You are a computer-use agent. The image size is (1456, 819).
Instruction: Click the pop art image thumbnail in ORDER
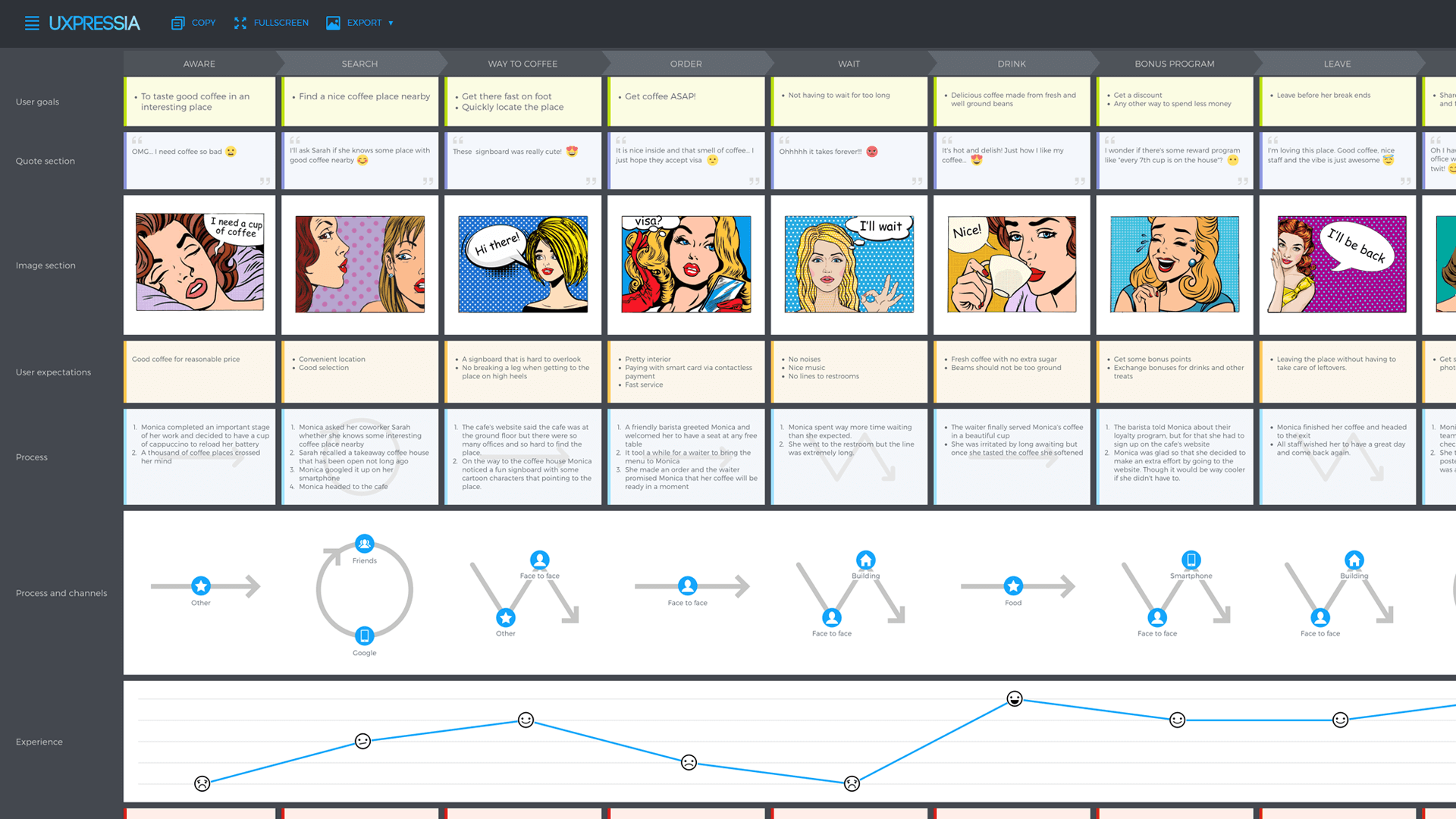click(687, 265)
